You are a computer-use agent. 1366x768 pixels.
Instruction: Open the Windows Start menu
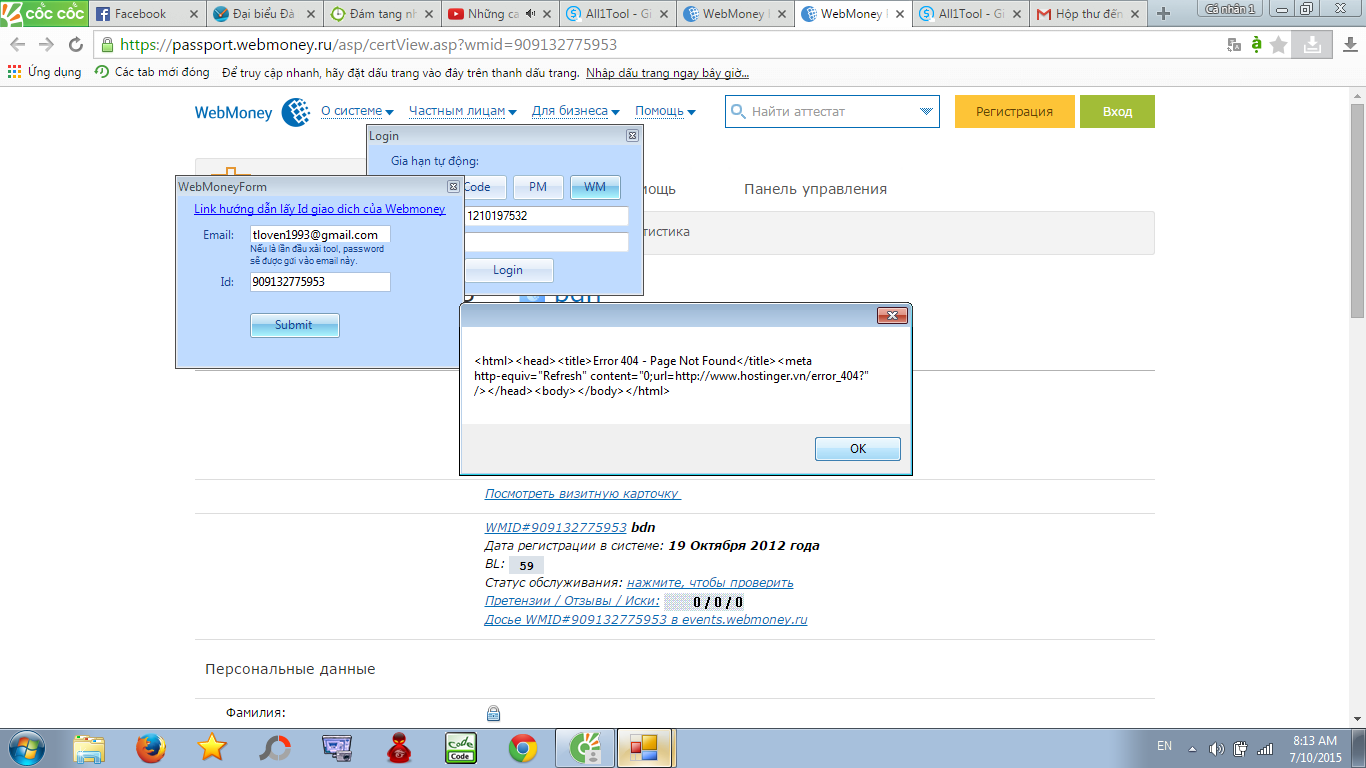tap(25, 747)
